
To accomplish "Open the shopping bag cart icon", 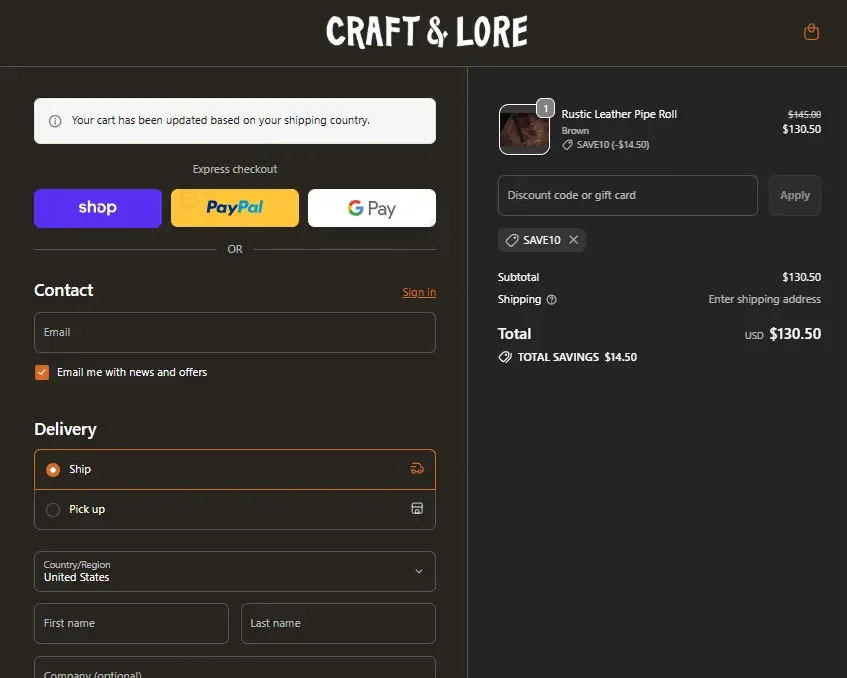I will [x=811, y=32].
